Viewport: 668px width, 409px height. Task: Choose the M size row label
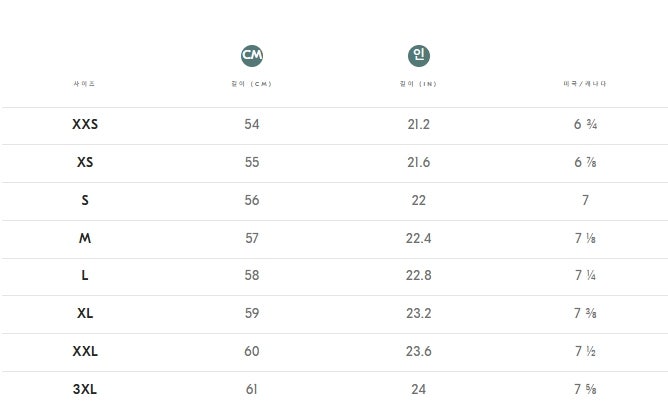pos(85,238)
